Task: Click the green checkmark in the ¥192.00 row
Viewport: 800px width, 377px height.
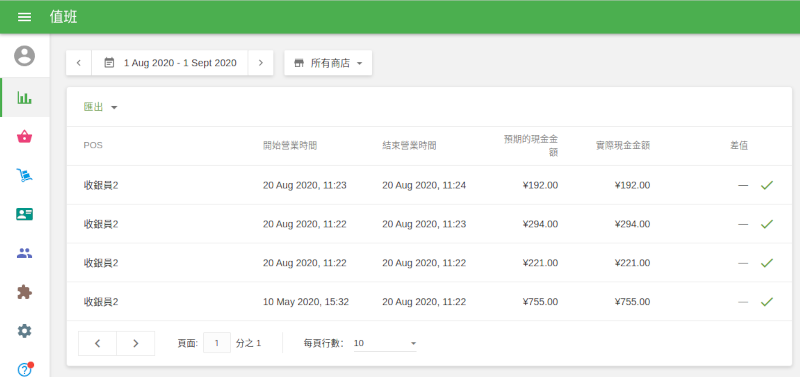Action: coord(767,185)
